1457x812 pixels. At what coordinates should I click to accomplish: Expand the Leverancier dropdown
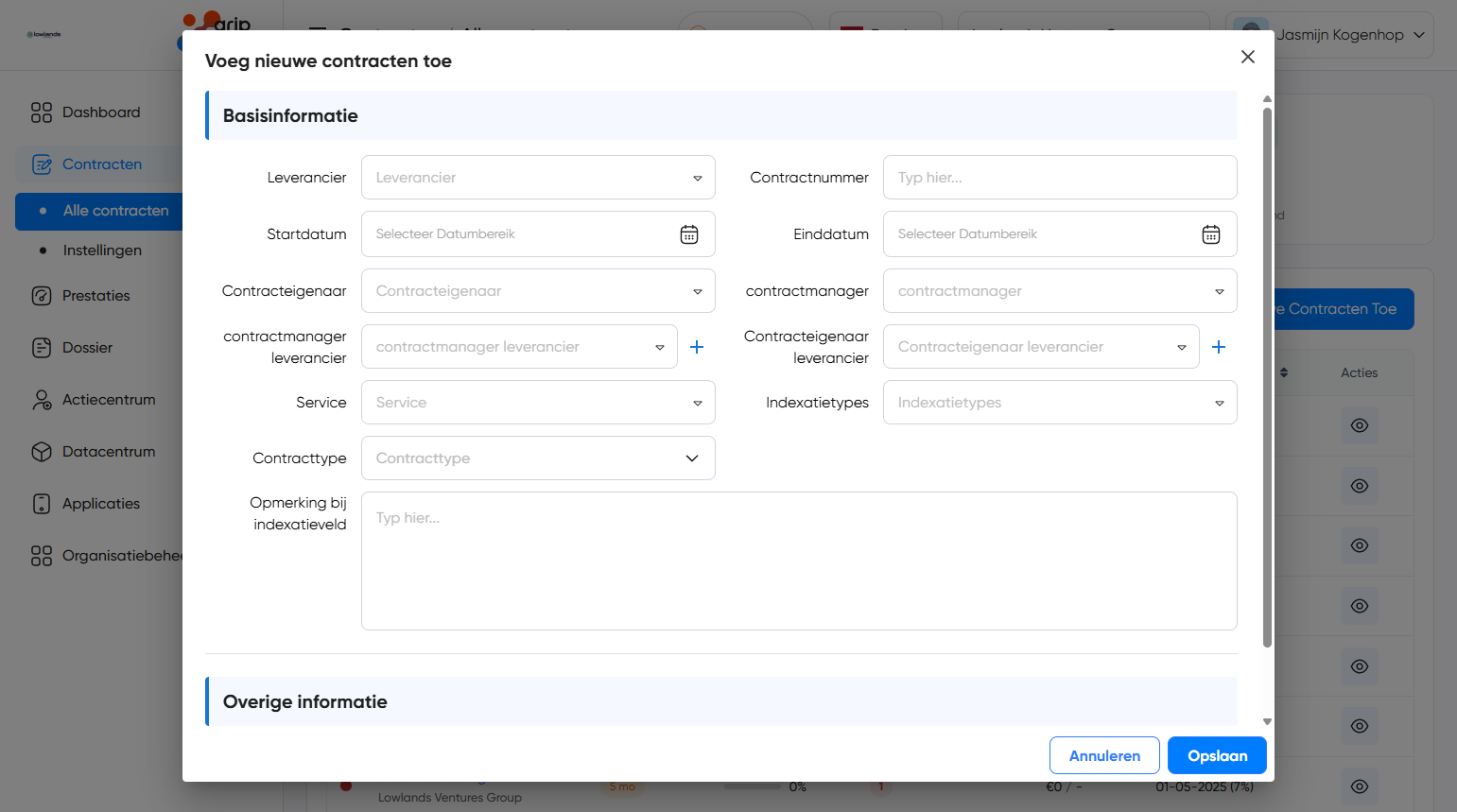coord(538,177)
